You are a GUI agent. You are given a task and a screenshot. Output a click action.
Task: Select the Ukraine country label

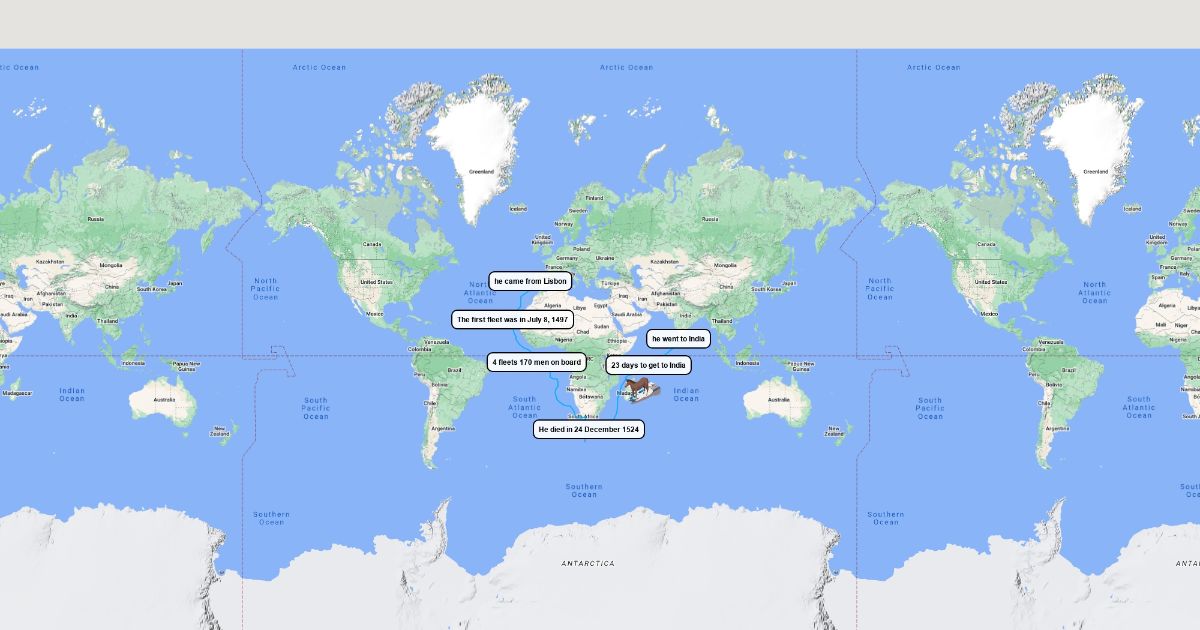[605, 258]
